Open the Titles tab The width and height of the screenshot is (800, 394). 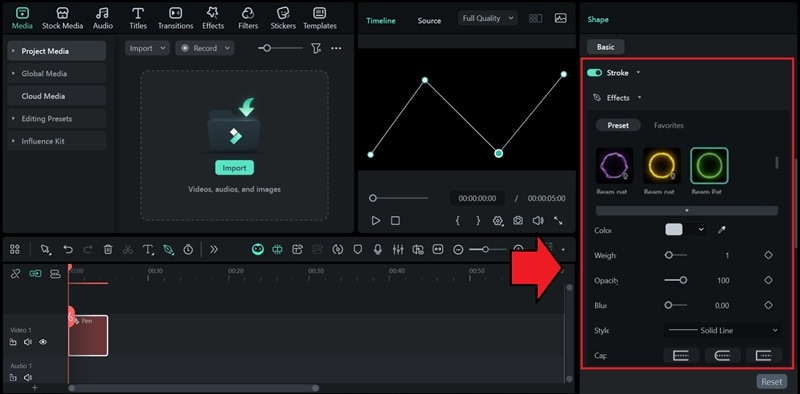click(138, 18)
